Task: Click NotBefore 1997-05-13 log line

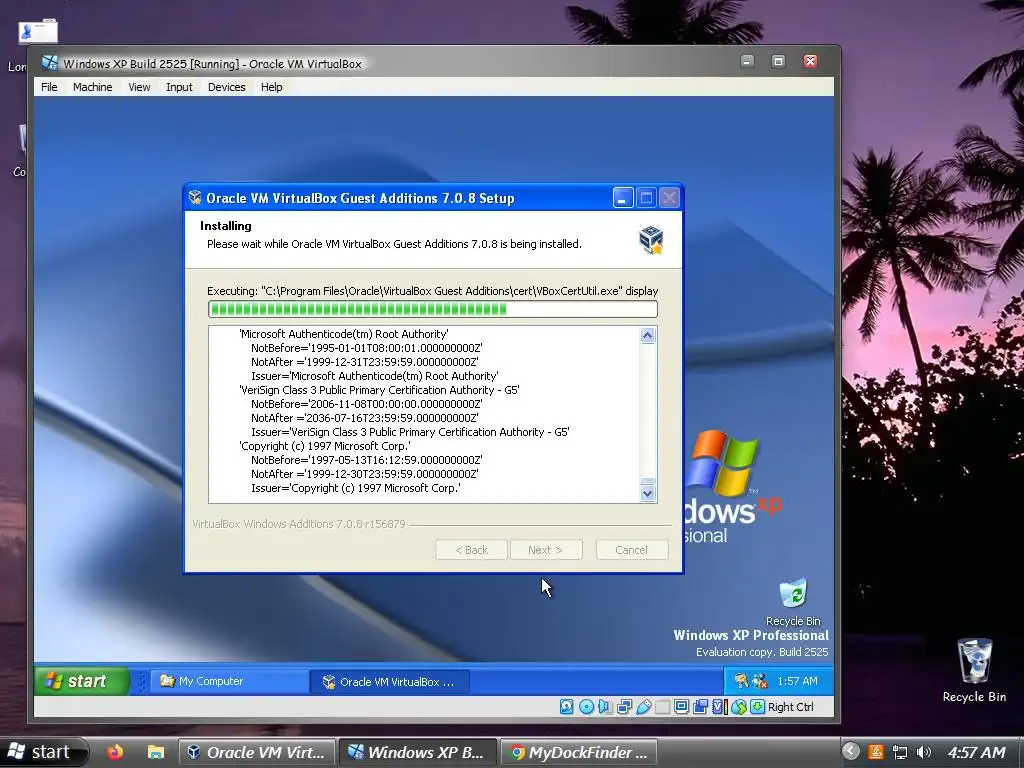Action: (366, 460)
